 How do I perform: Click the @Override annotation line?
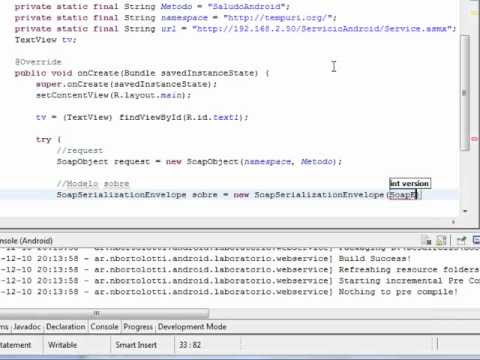(x=38, y=62)
